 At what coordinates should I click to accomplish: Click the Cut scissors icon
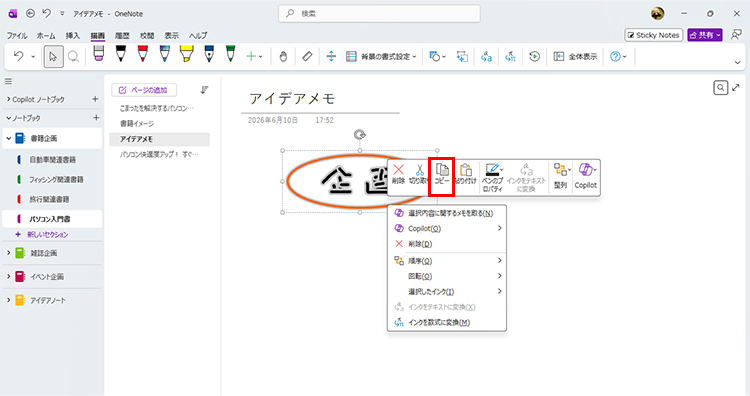419,174
